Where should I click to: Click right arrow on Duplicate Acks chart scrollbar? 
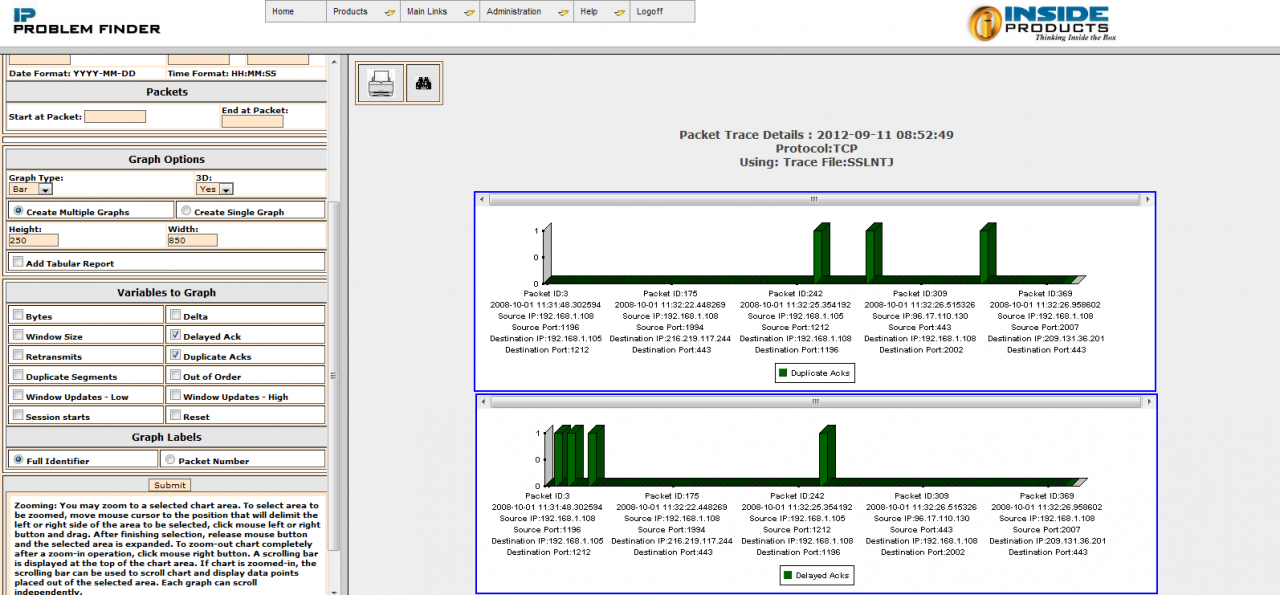1147,200
